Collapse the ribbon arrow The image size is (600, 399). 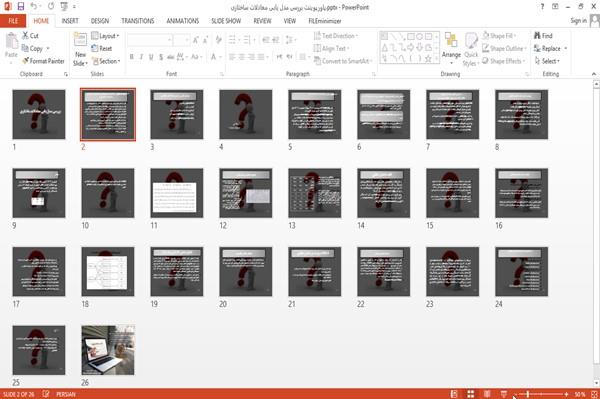pyautogui.click(x=593, y=74)
